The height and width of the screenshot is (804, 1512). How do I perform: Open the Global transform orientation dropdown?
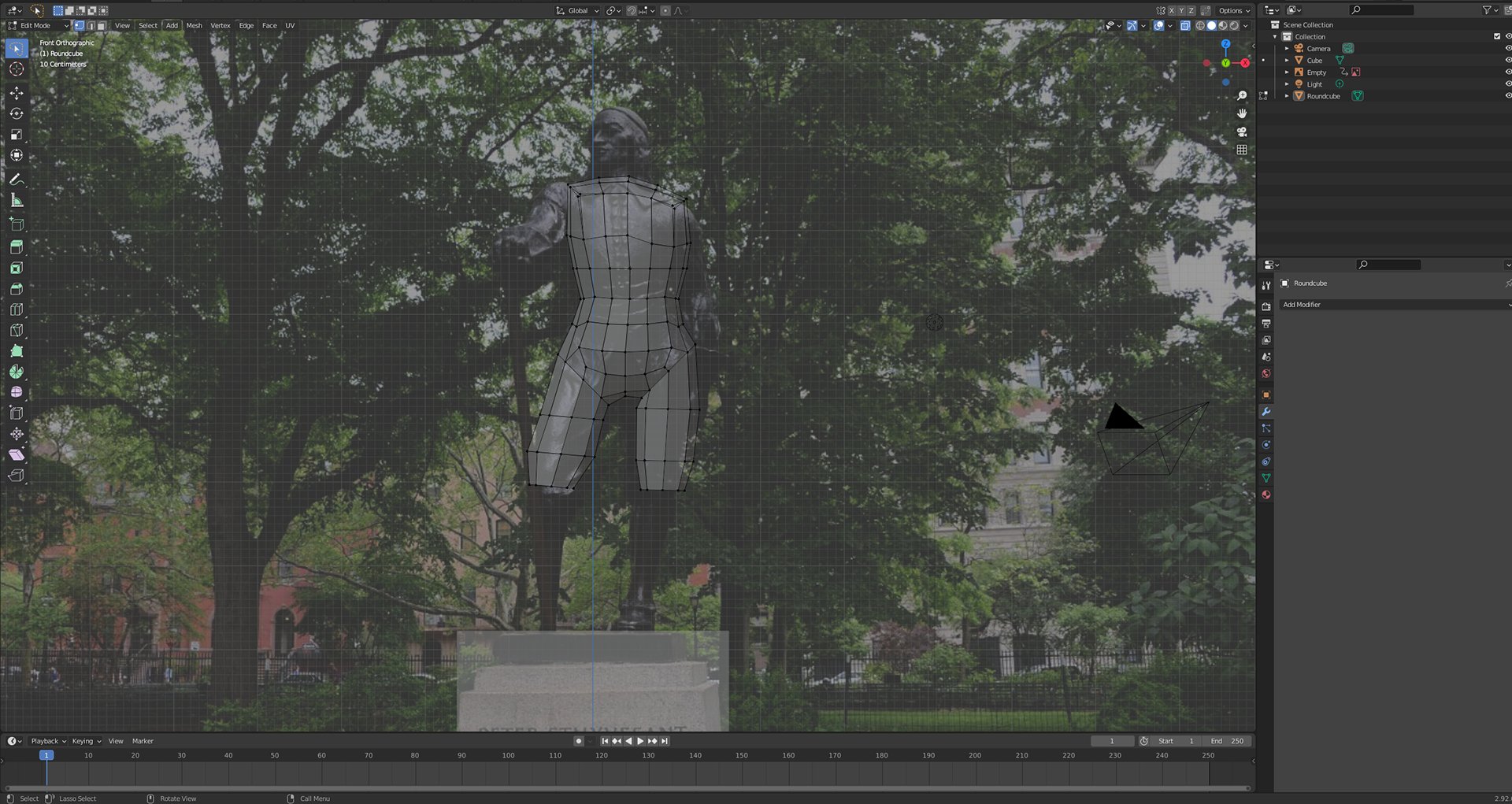tap(577, 10)
